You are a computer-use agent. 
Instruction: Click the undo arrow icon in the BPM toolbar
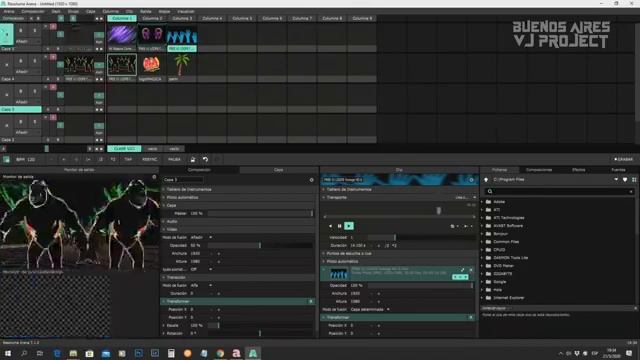click(205, 159)
